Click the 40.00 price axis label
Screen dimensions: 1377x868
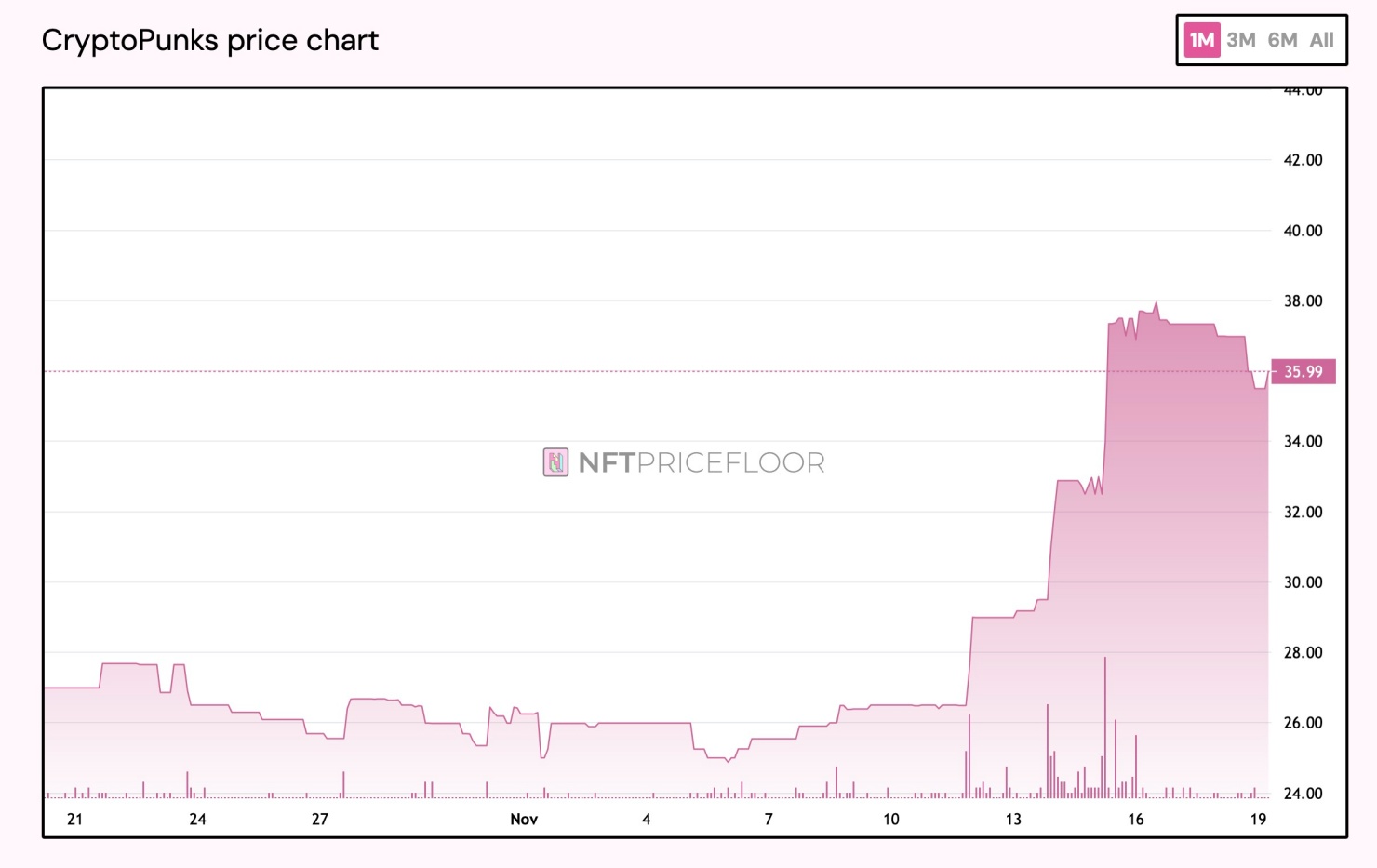pyautogui.click(x=1303, y=231)
